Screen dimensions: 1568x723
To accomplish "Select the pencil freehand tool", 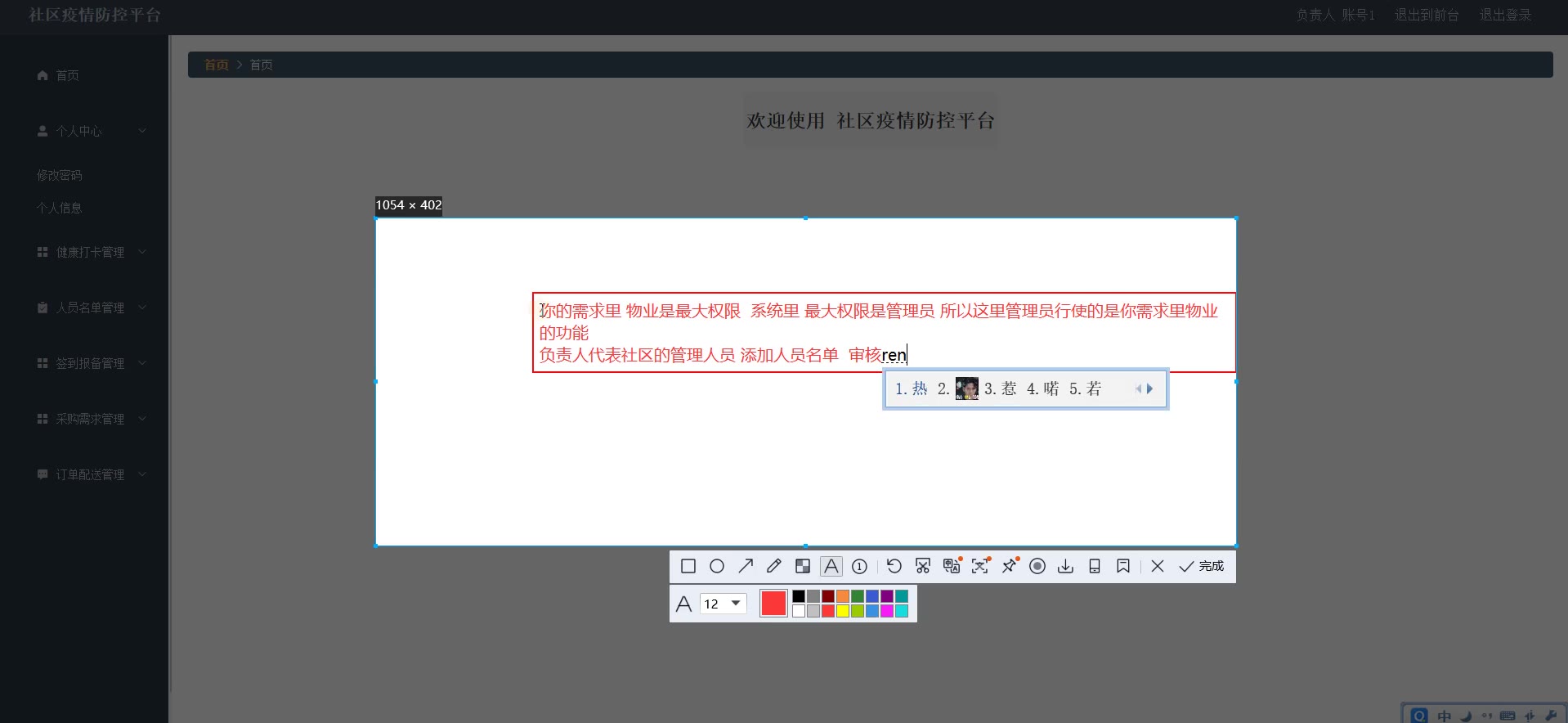I will pyautogui.click(x=774, y=566).
